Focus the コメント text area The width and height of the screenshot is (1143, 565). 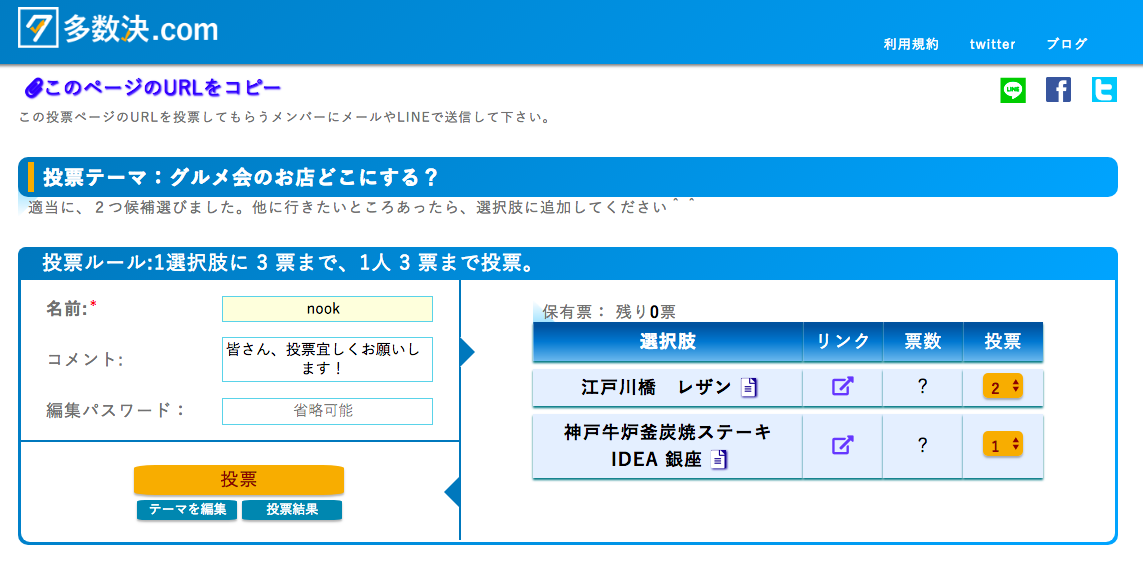[327, 359]
